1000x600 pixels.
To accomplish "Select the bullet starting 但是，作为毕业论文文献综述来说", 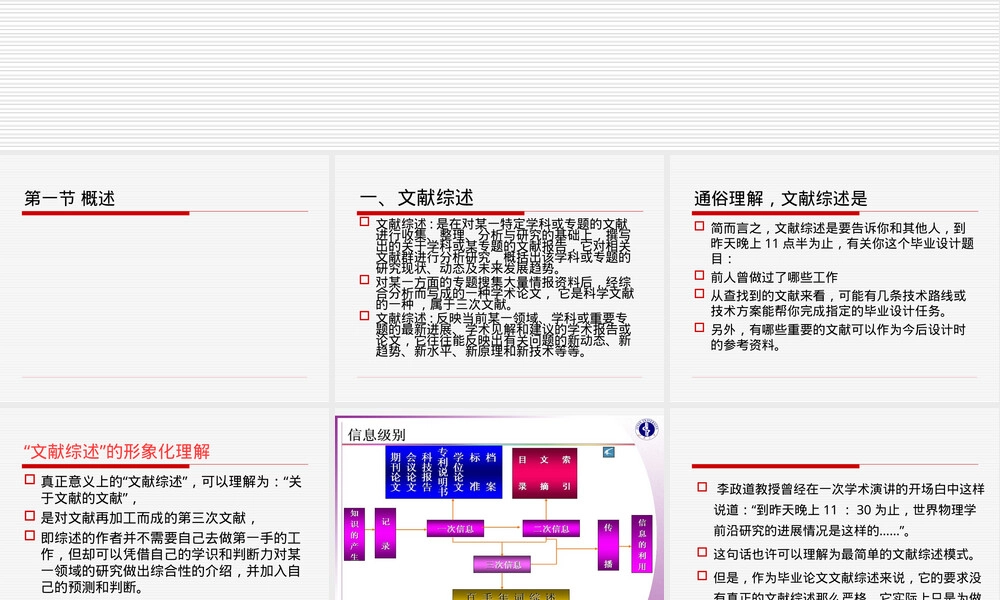I will (x=848, y=585).
